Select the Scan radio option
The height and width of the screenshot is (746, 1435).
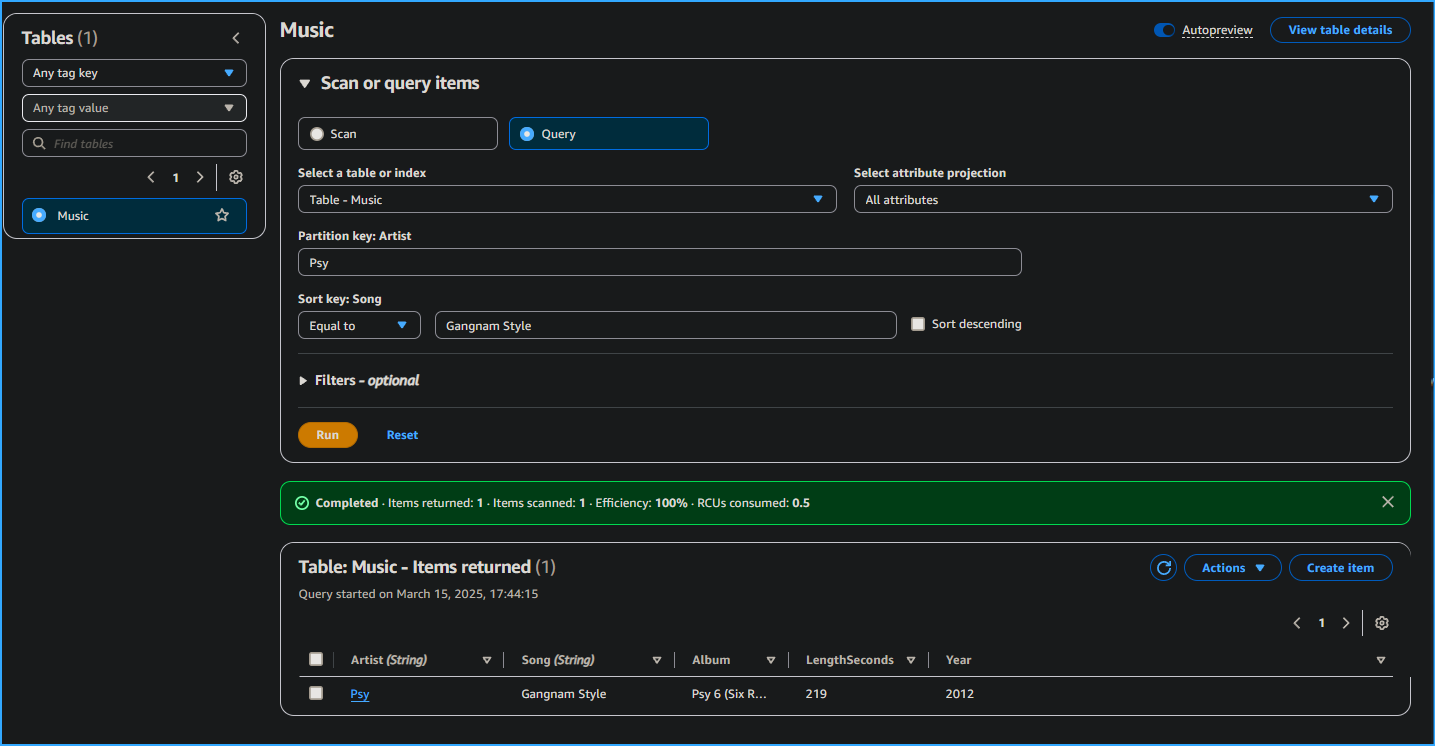(317, 134)
